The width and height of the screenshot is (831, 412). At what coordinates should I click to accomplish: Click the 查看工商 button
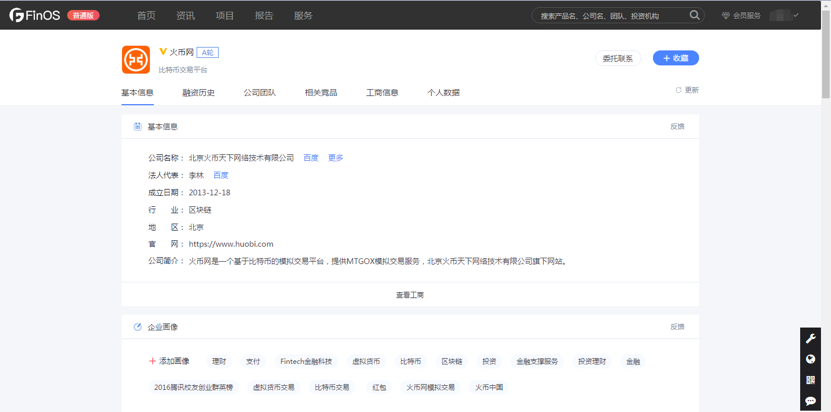pos(410,295)
